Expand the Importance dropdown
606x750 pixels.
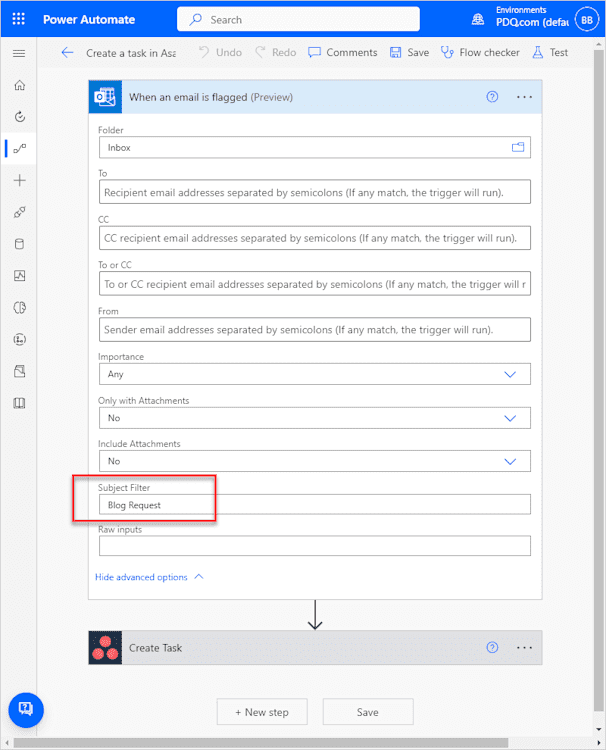click(510, 374)
